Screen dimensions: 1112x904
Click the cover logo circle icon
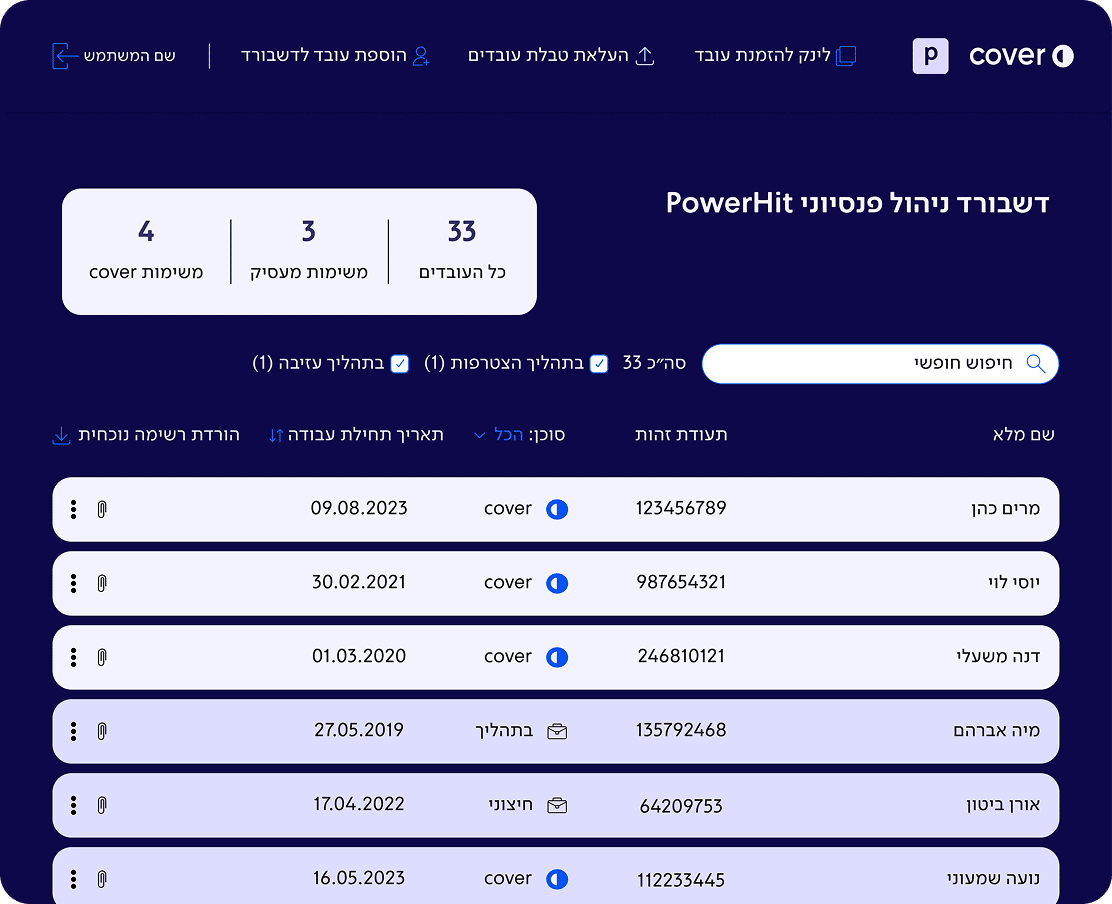tap(1062, 55)
